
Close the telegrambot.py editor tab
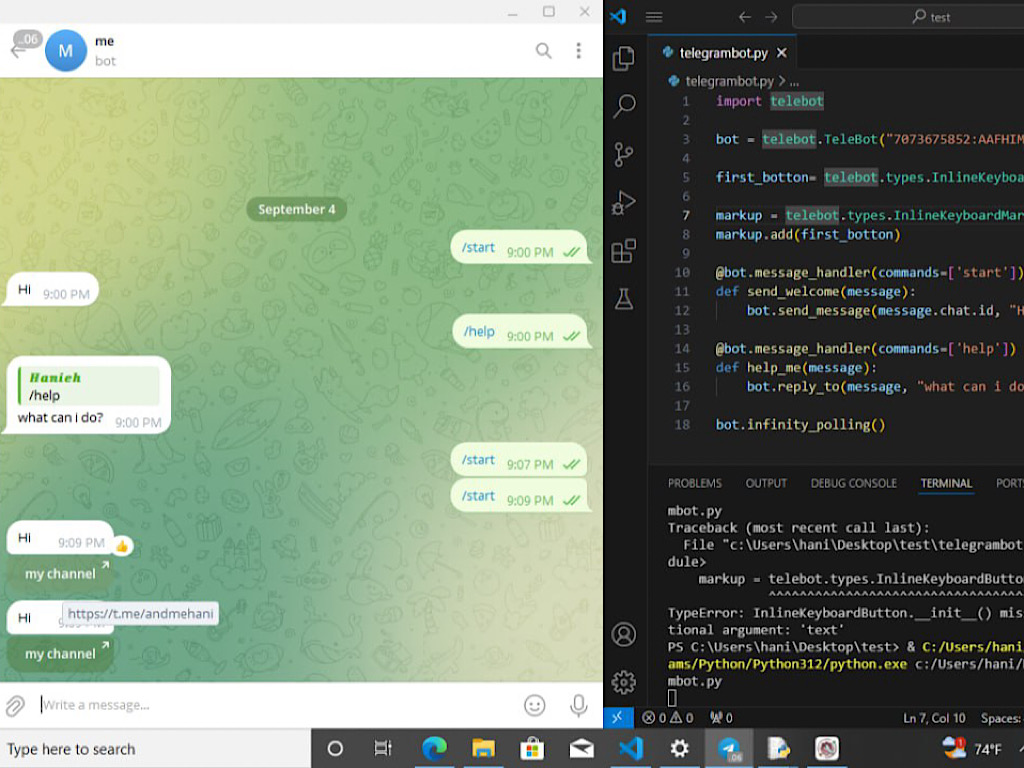782,53
